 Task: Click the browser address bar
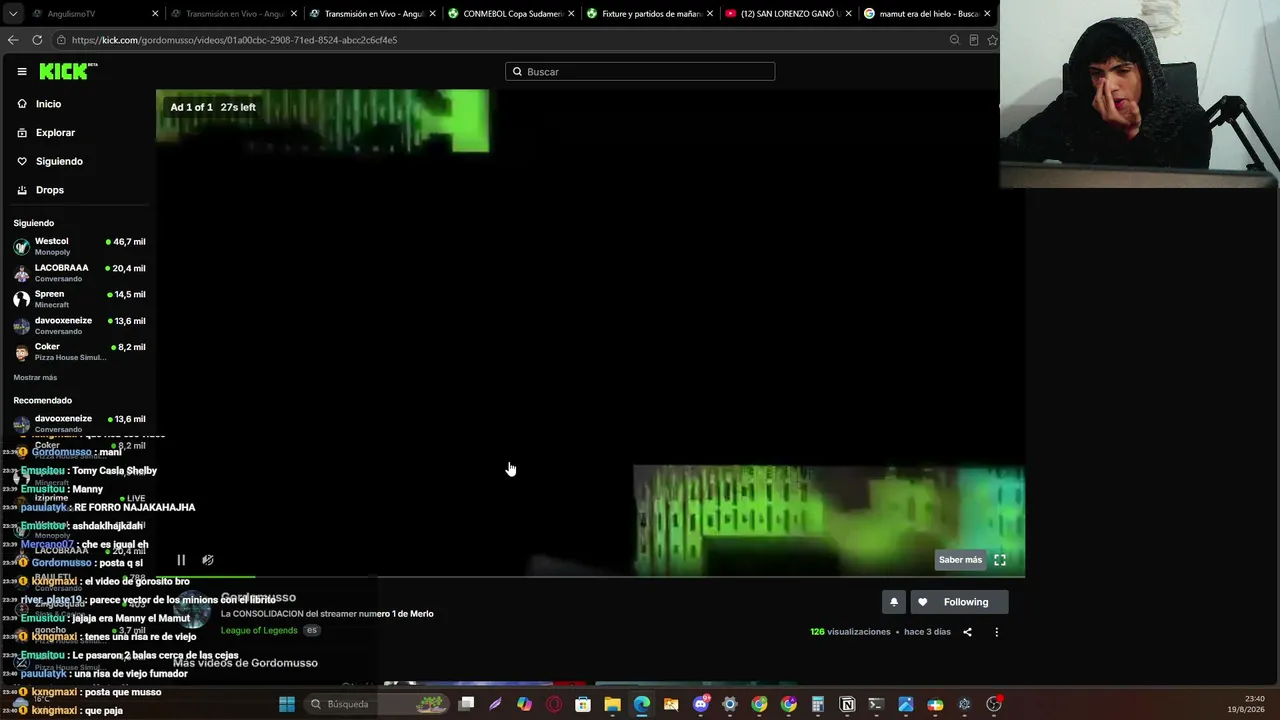[500, 40]
